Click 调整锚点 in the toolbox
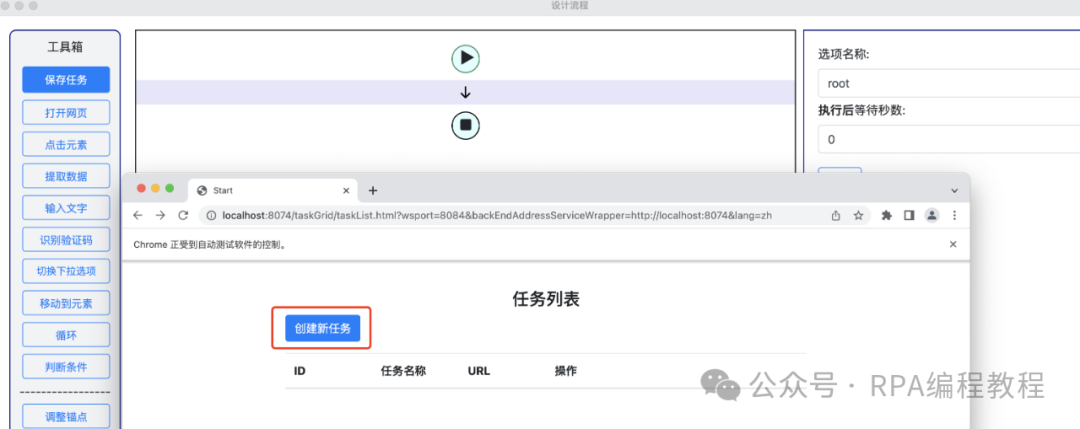Image resolution: width=1080 pixels, height=429 pixels. (x=66, y=417)
